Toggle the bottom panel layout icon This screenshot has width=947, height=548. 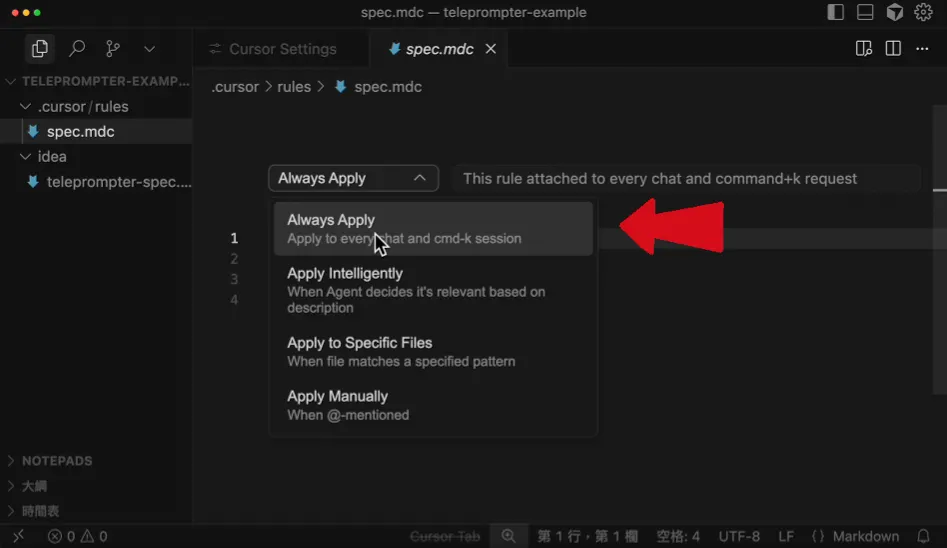coord(865,12)
